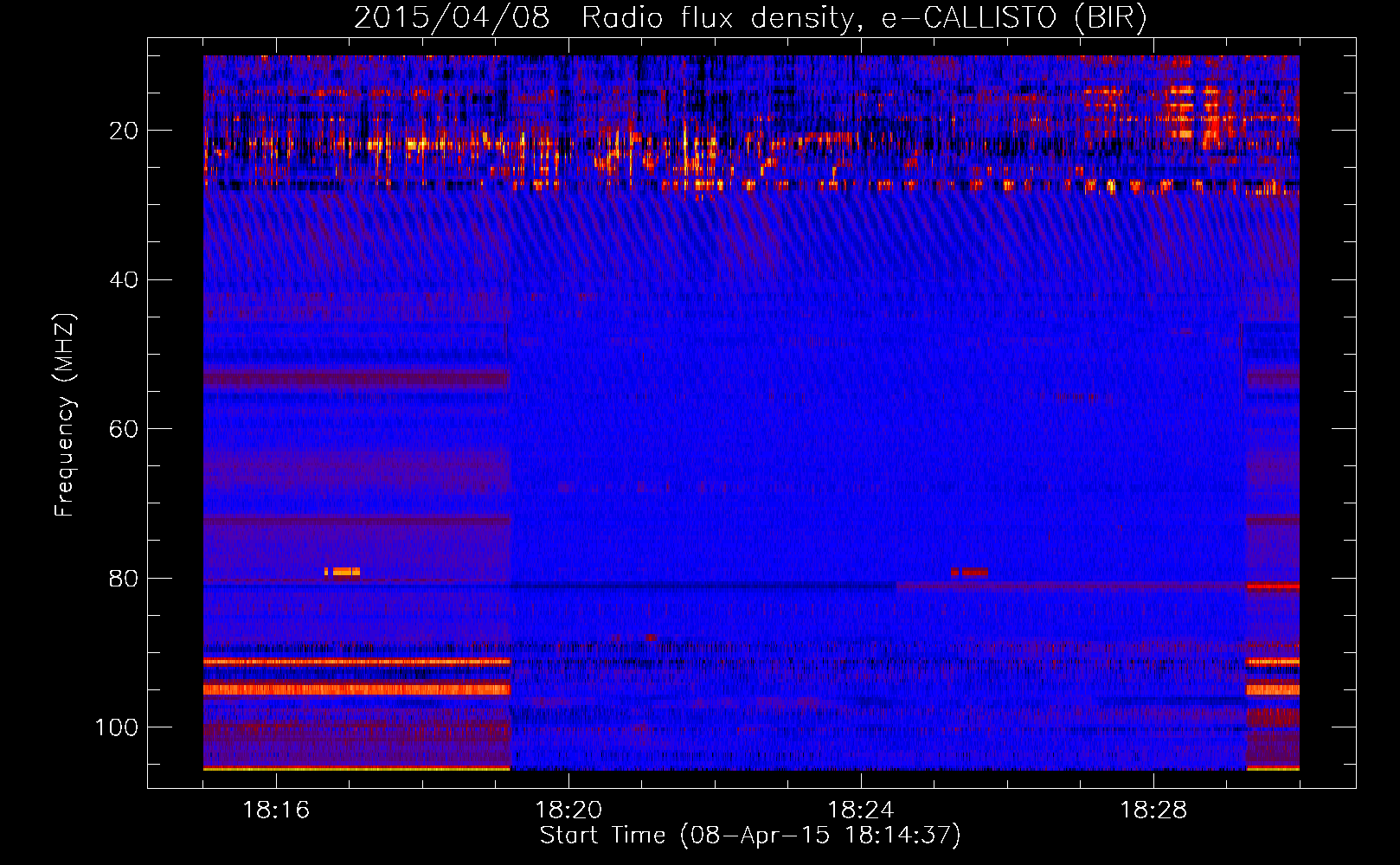The width and height of the screenshot is (1400, 865).
Task: Click the frequency tick label "80"
Action: (124, 578)
